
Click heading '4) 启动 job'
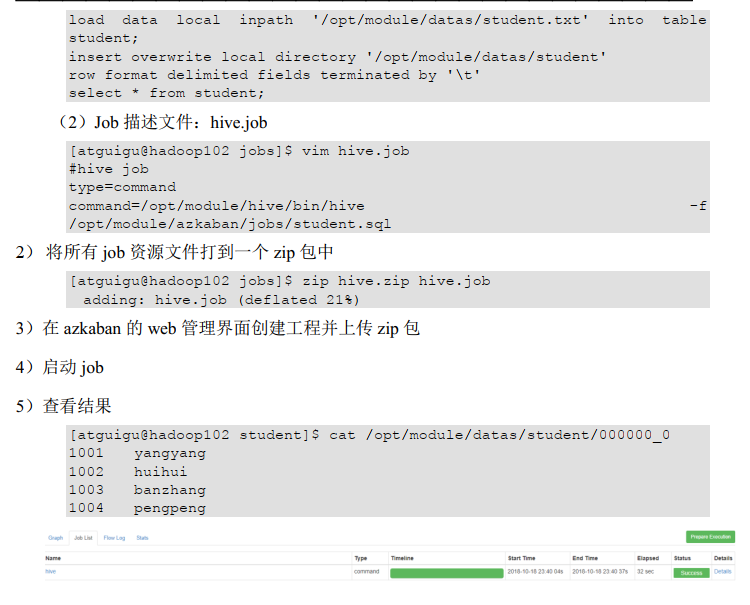(x=60, y=367)
